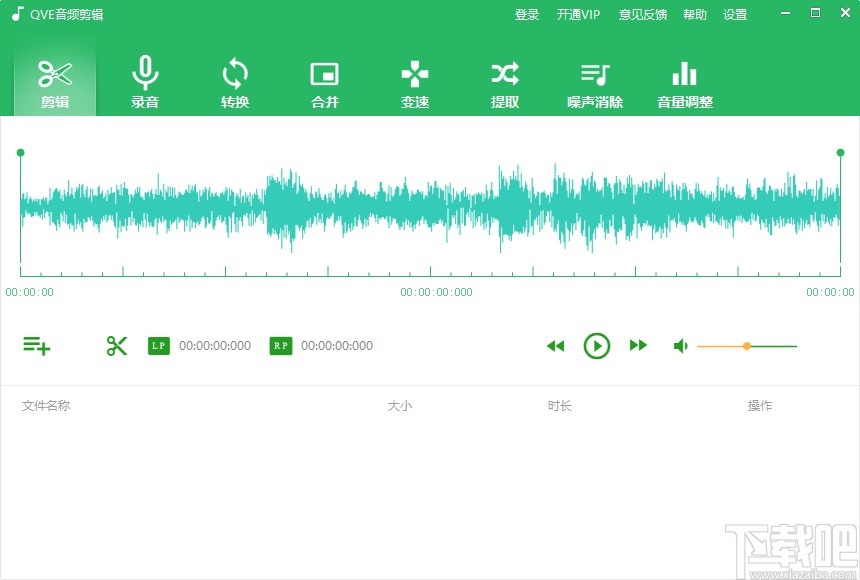Click the QVE音频剪辑 music note logo
This screenshot has height=580, width=860.
pos(18,14)
